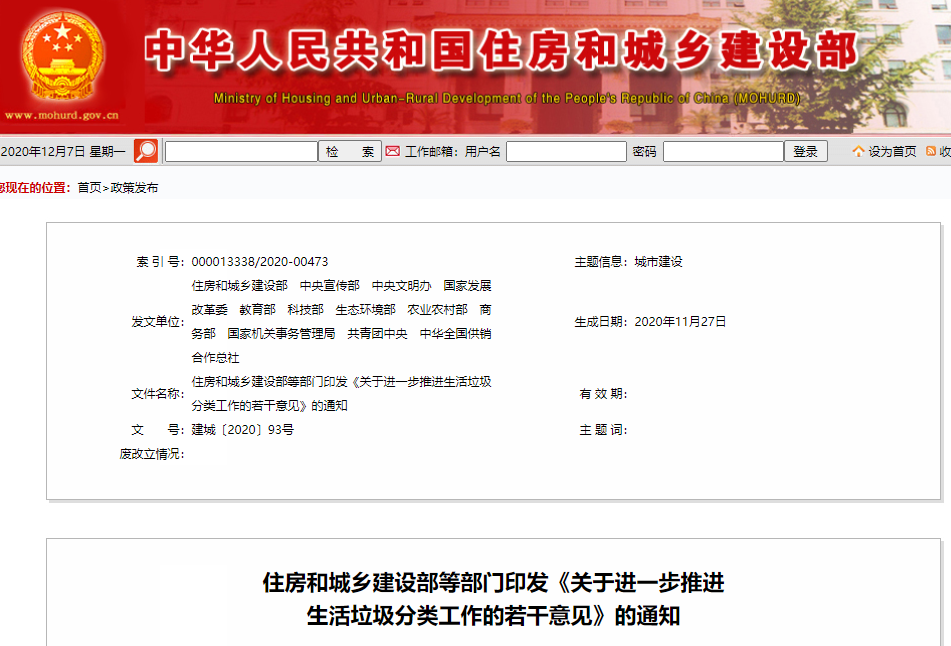Click the 密码 password input field
This screenshot has height=646, width=951.
tap(723, 152)
